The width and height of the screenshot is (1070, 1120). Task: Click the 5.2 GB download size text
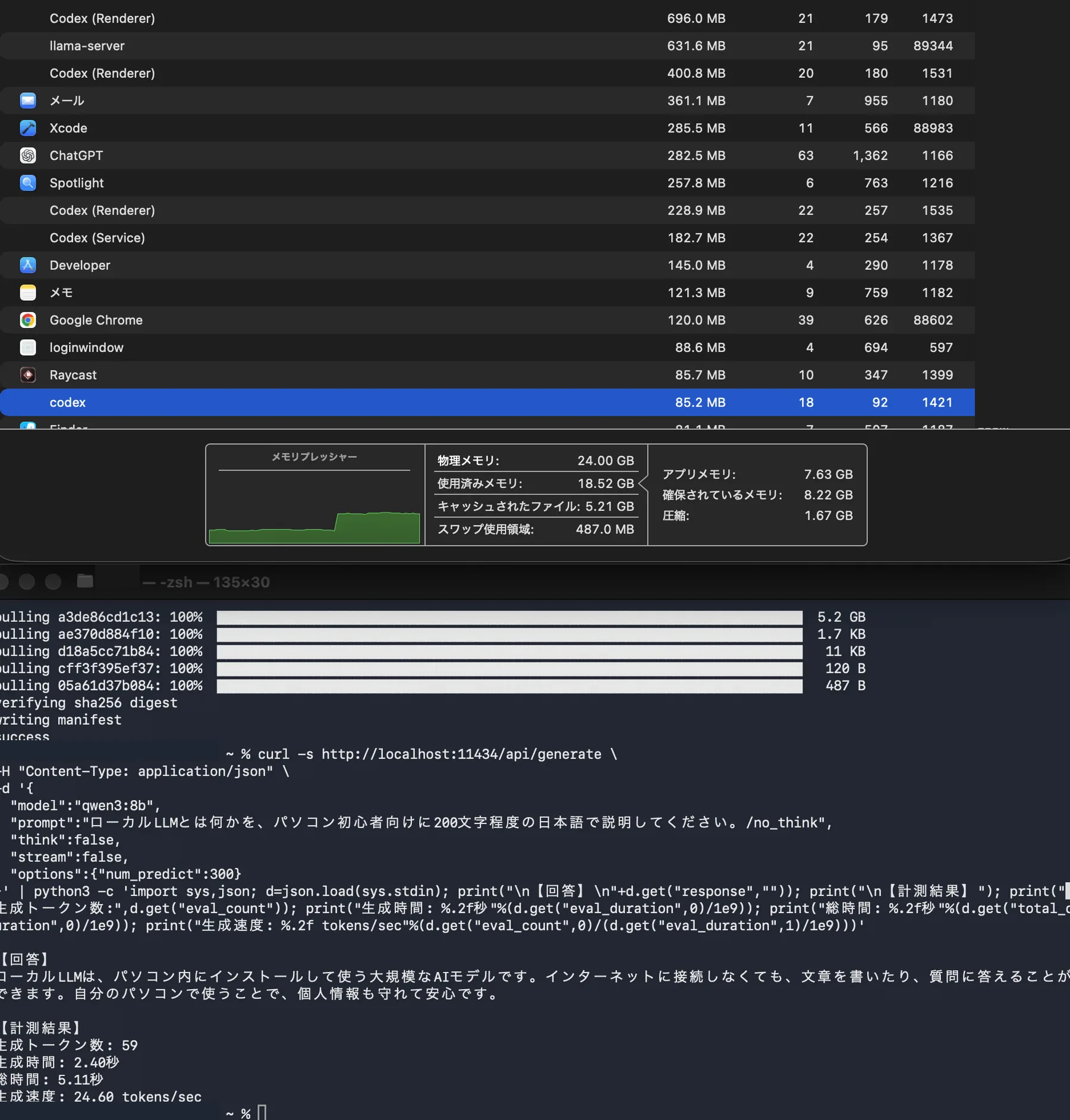(x=841, y=617)
